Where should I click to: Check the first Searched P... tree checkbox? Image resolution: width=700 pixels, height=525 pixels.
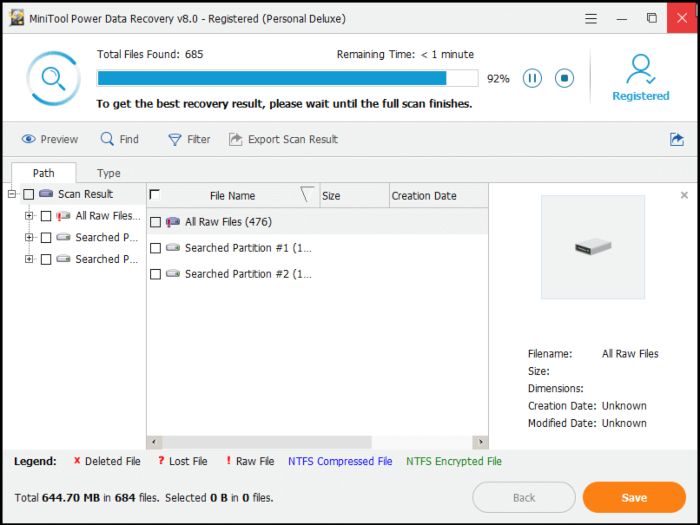click(46, 238)
